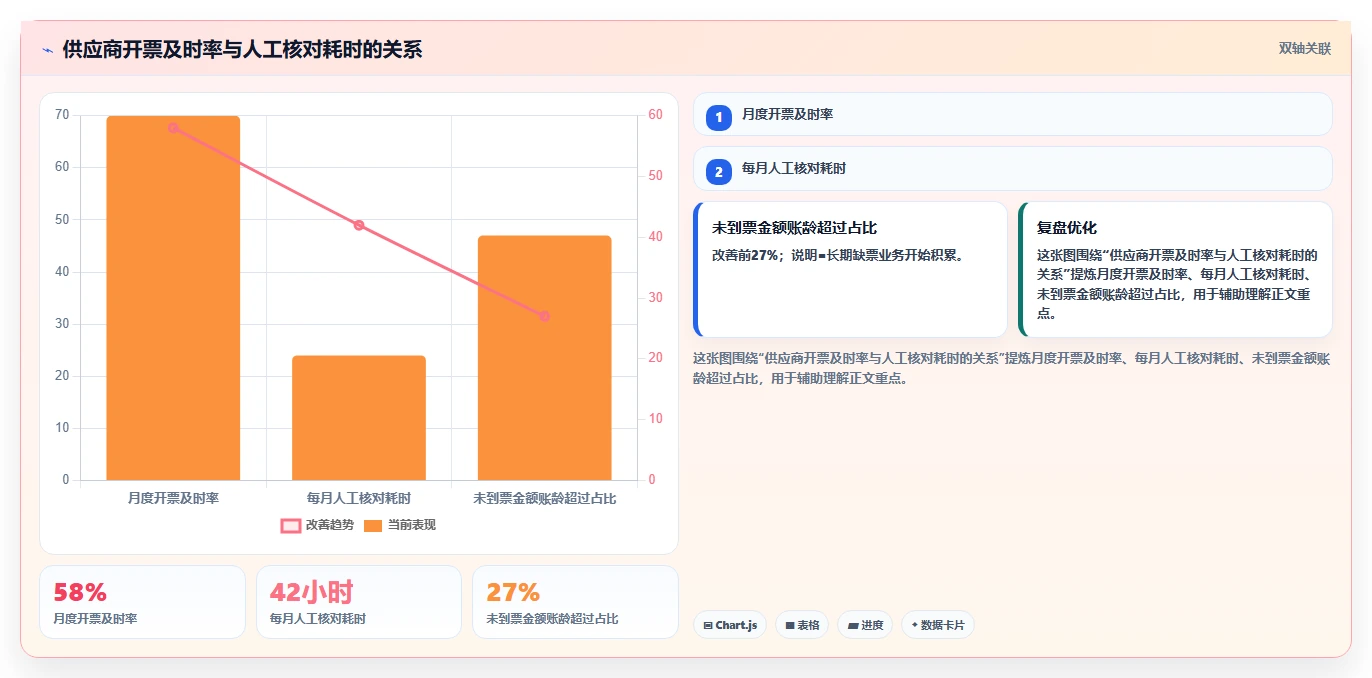1372x678 pixels.
Task: Click the orange bar for 月度开票及时率
Action: [x=173, y=298]
